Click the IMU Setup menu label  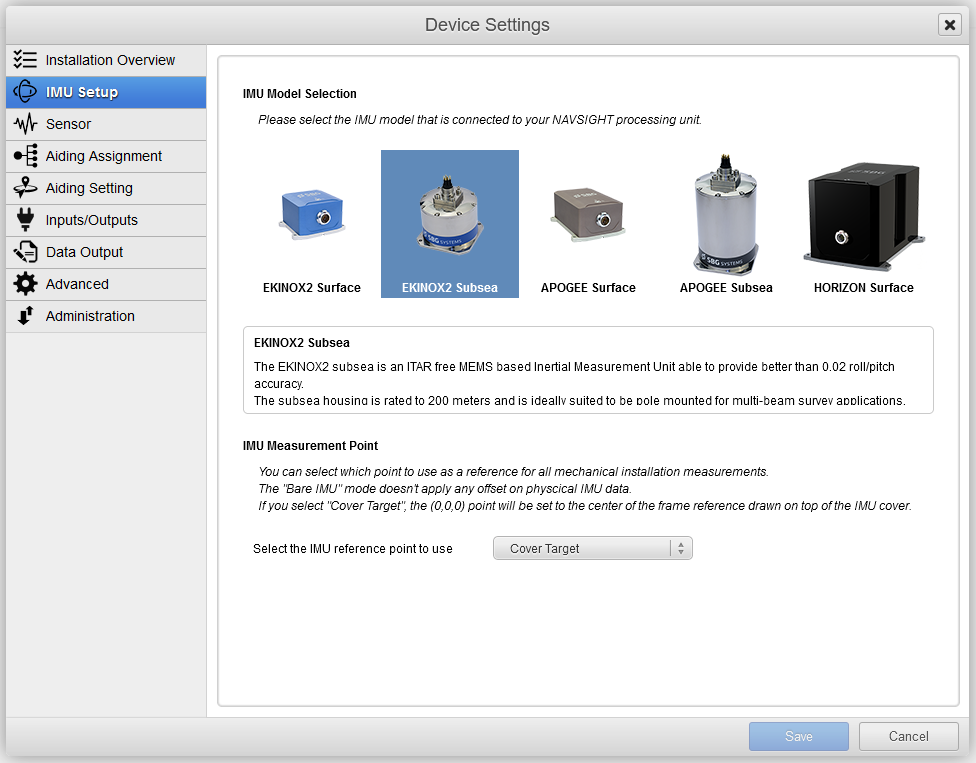(x=82, y=92)
